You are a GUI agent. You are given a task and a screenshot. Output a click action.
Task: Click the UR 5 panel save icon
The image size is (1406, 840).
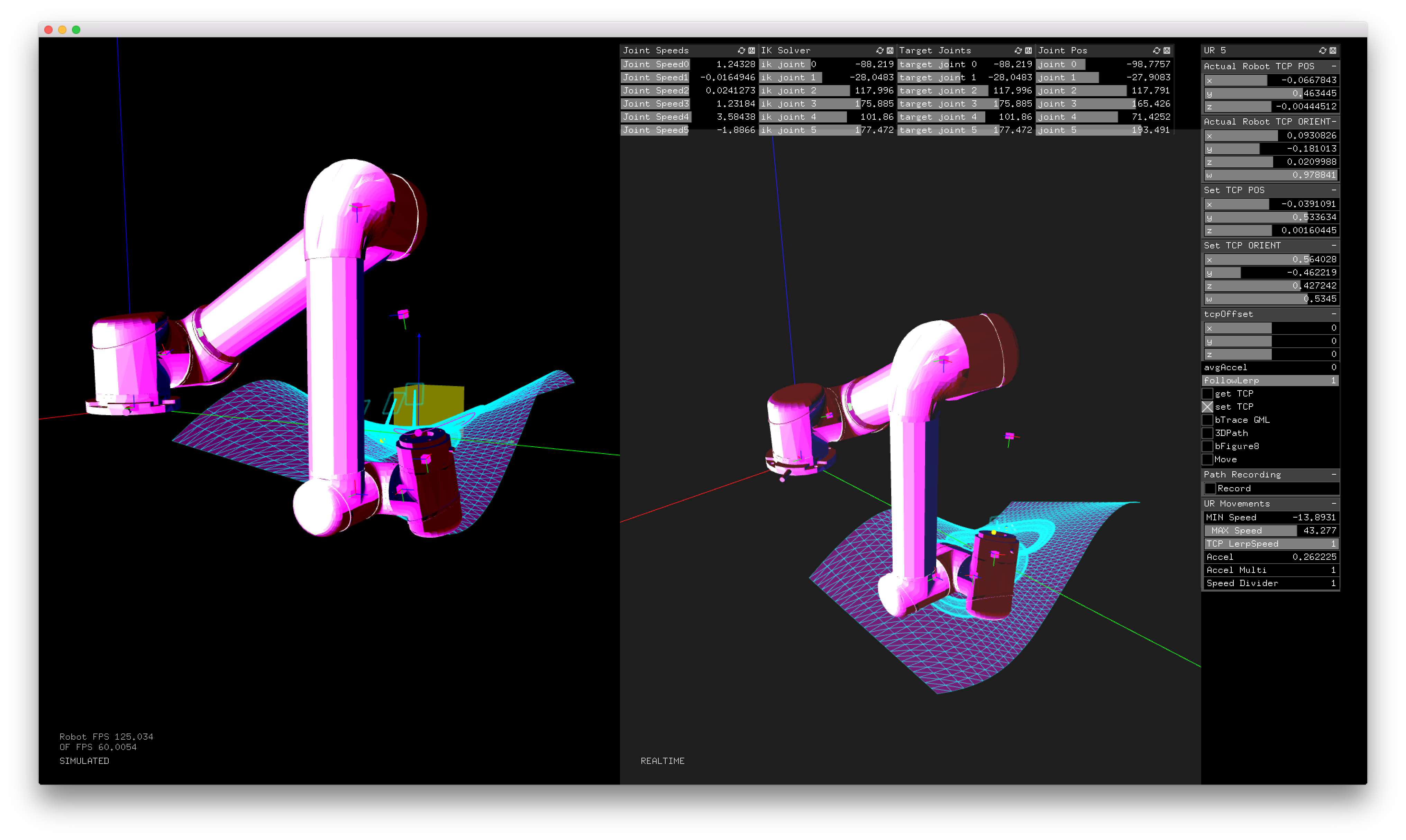tap(1333, 51)
